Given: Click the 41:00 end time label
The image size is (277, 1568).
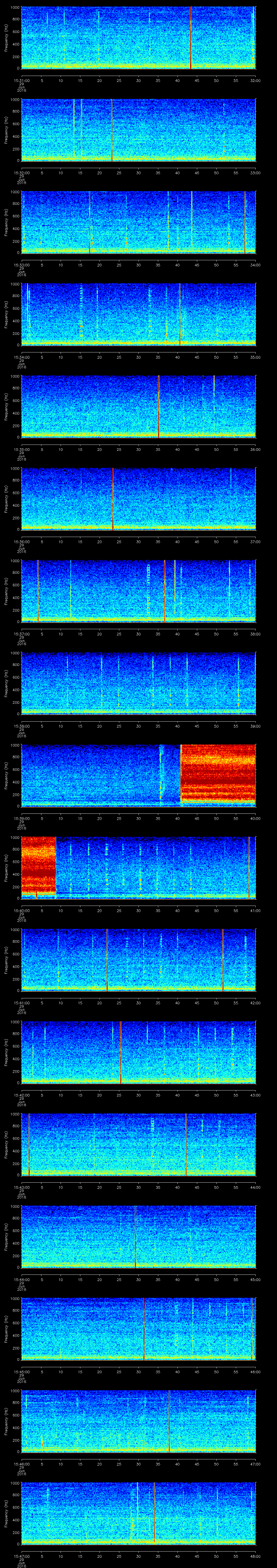Looking at the screenshot, I should pyautogui.click(x=255, y=910).
